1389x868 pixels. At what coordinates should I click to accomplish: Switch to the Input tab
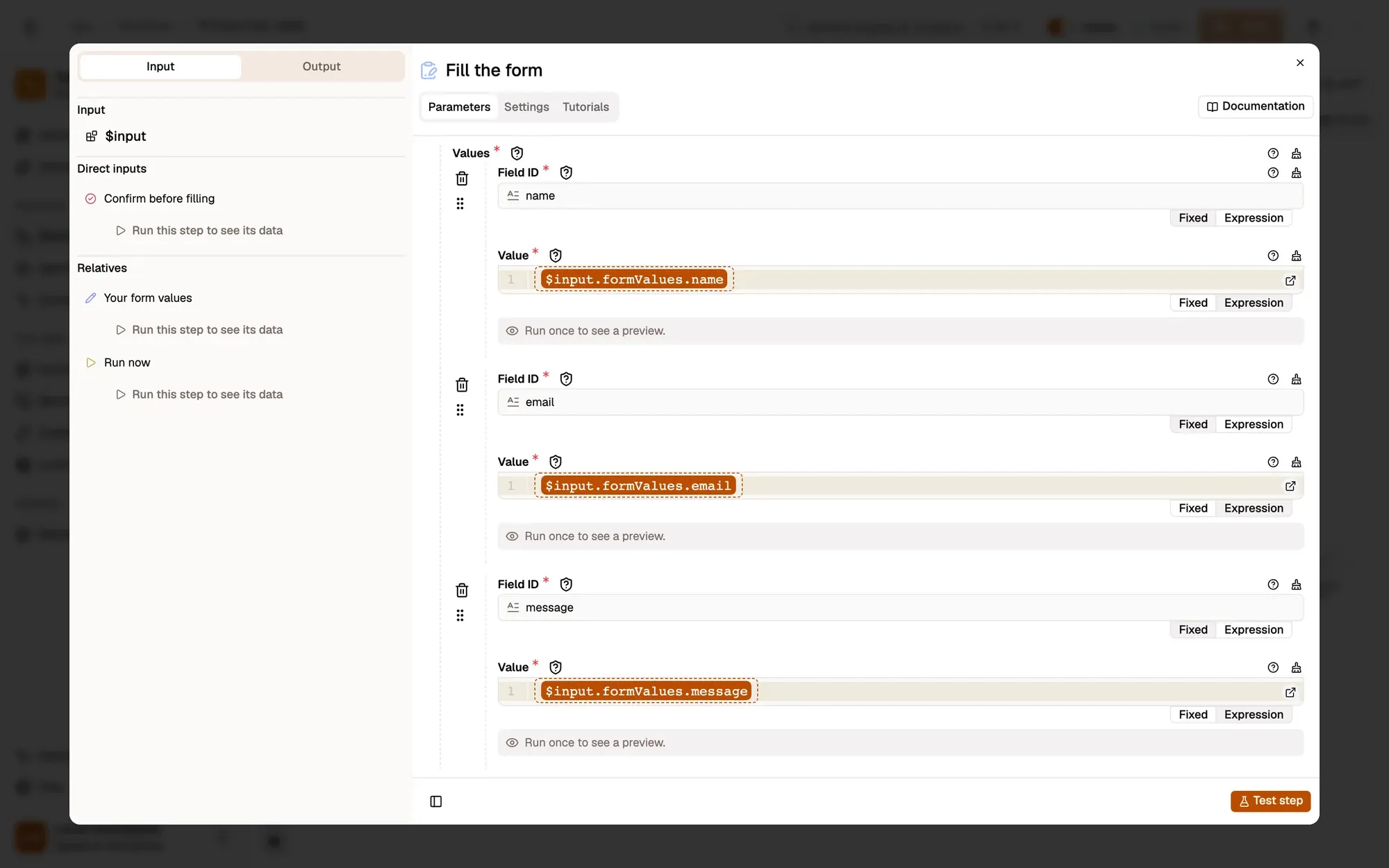pos(160,67)
